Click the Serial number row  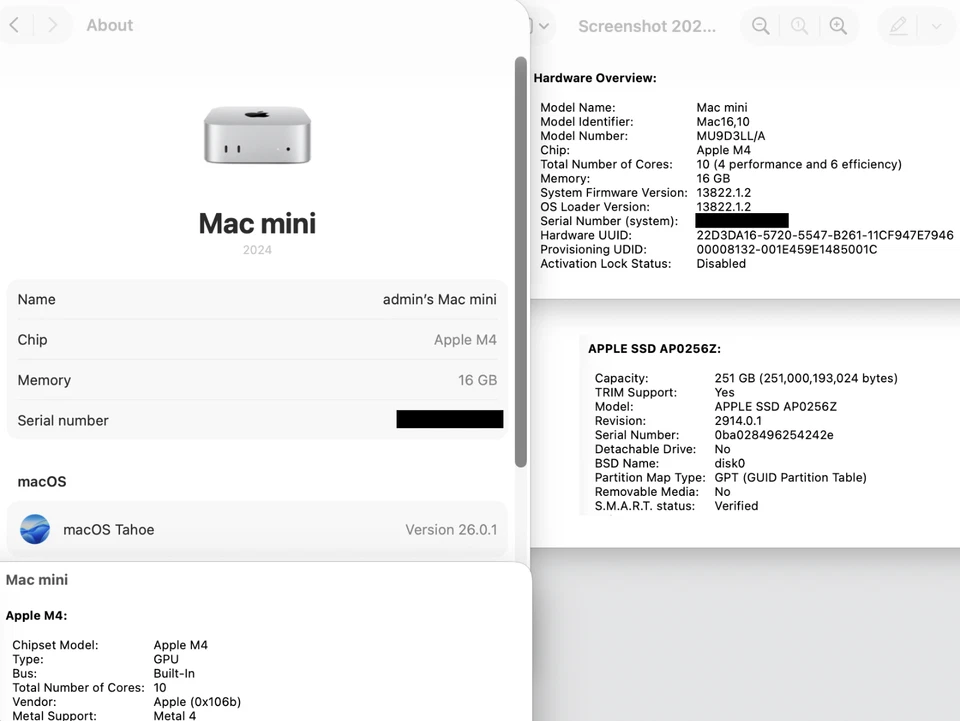pos(257,420)
